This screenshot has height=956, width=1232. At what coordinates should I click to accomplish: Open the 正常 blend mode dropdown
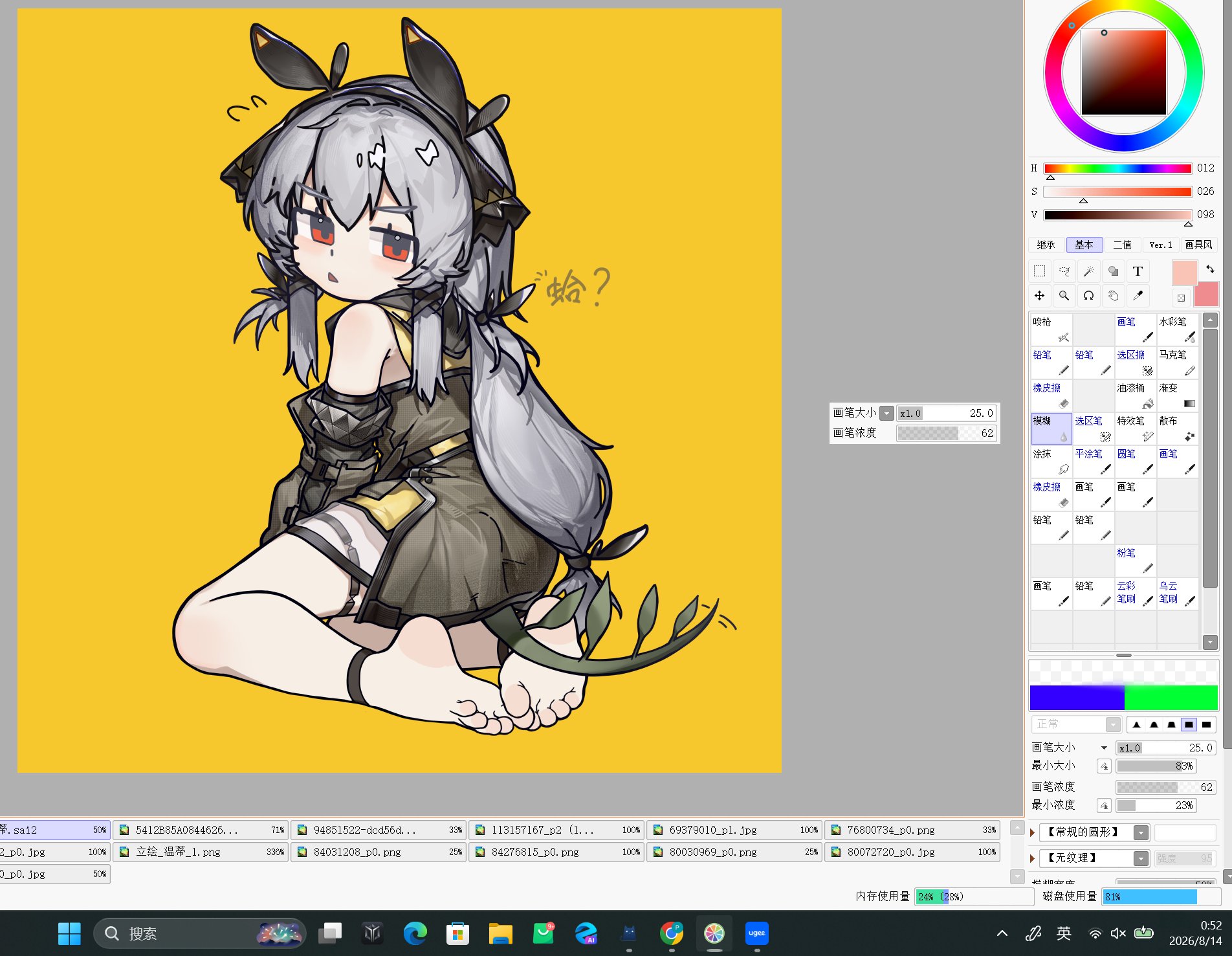click(1113, 724)
